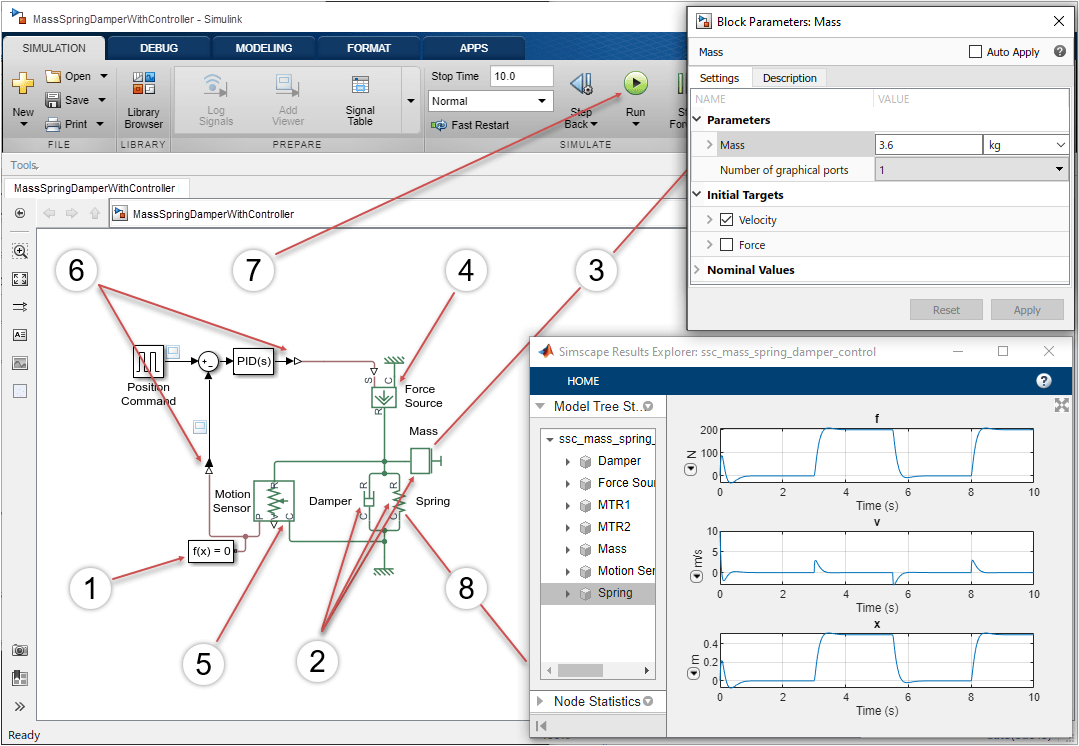The height and width of the screenshot is (746, 1079).
Task: Click the Save disk icon
Action: [x=53, y=100]
